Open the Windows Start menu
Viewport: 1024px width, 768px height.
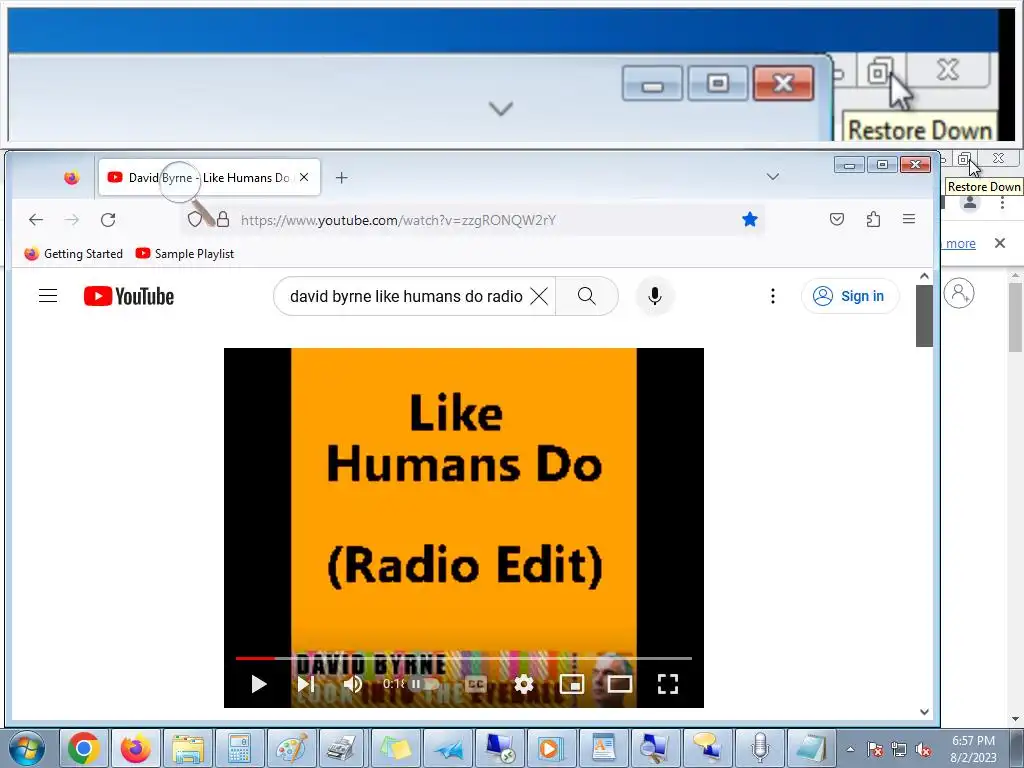(x=27, y=748)
